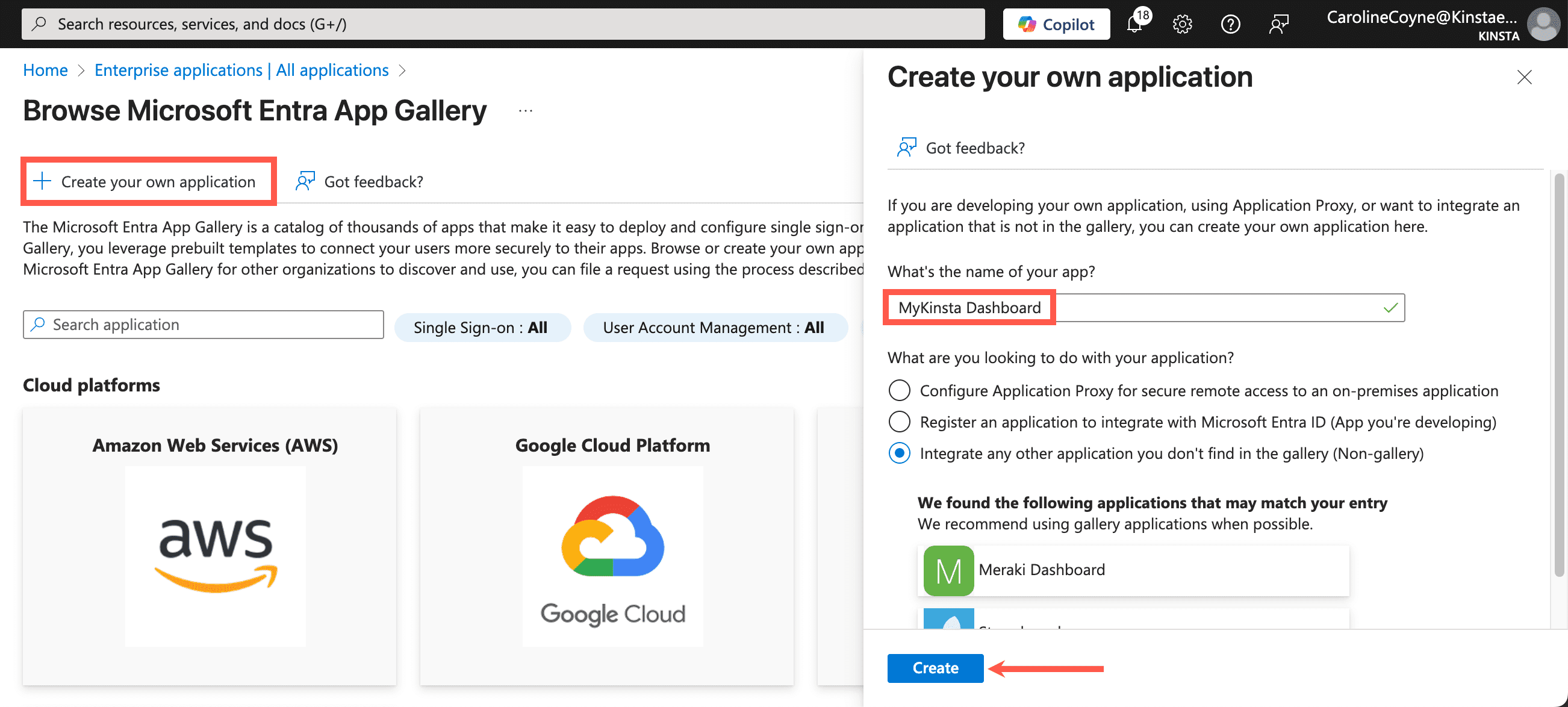This screenshot has width=1568, height=707.
Task: Open the User Account Management filter dropdown
Action: pos(715,327)
